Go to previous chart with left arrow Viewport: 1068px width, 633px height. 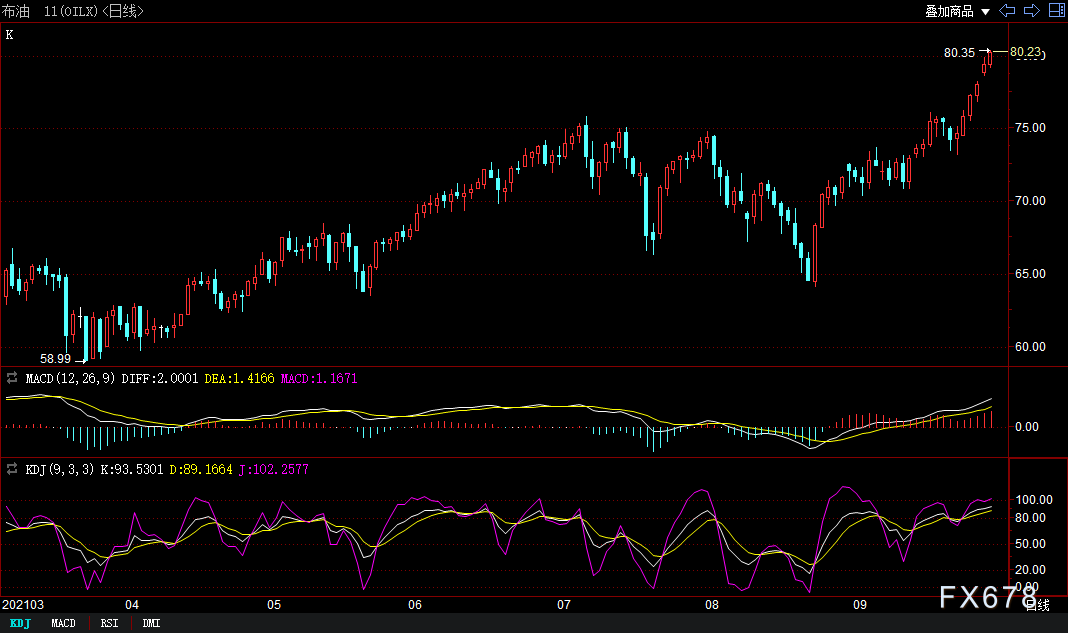[x=1007, y=10]
